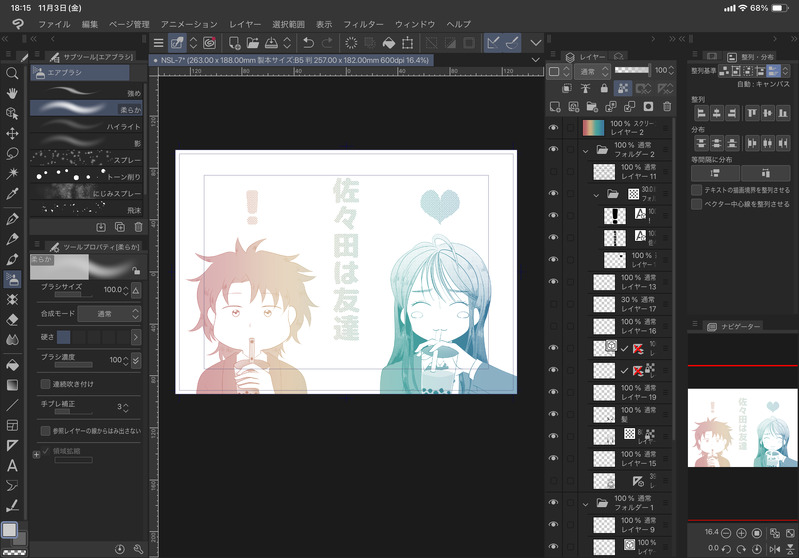This screenshot has width=799, height=558.
Task: Select the Lasso selection tool
Action: click(12, 153)
